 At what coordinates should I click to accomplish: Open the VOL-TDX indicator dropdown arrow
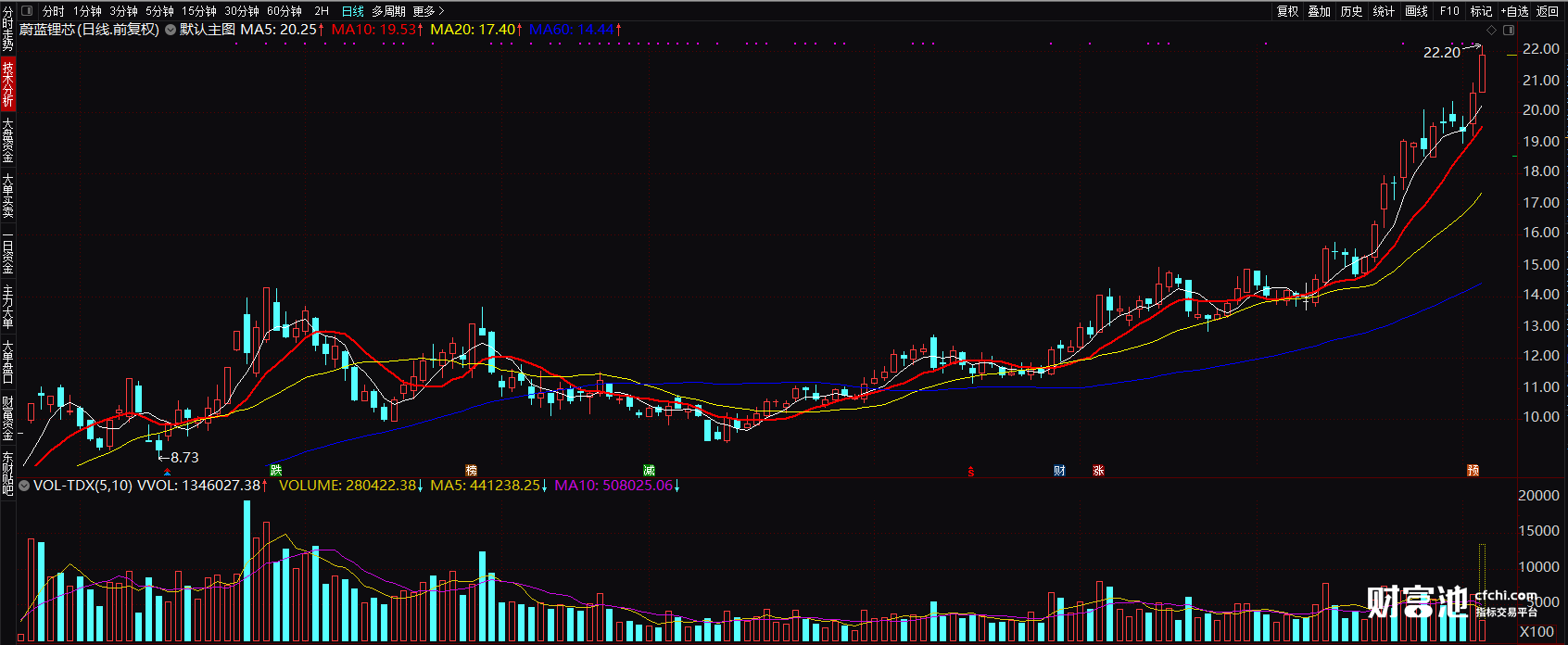click(24, 486)
